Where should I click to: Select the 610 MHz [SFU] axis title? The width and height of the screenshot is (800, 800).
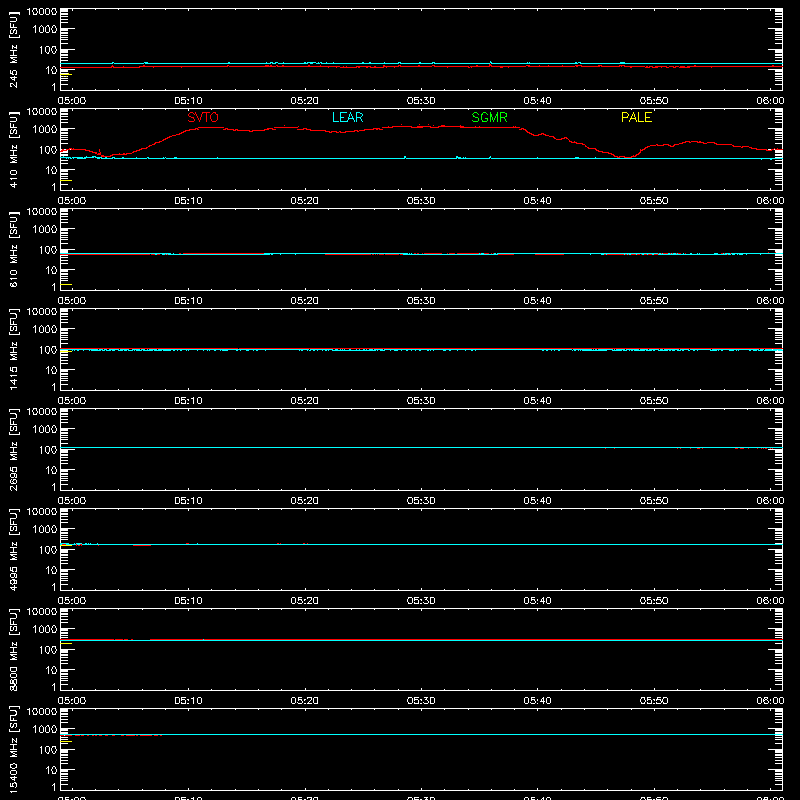coord(13,249)
